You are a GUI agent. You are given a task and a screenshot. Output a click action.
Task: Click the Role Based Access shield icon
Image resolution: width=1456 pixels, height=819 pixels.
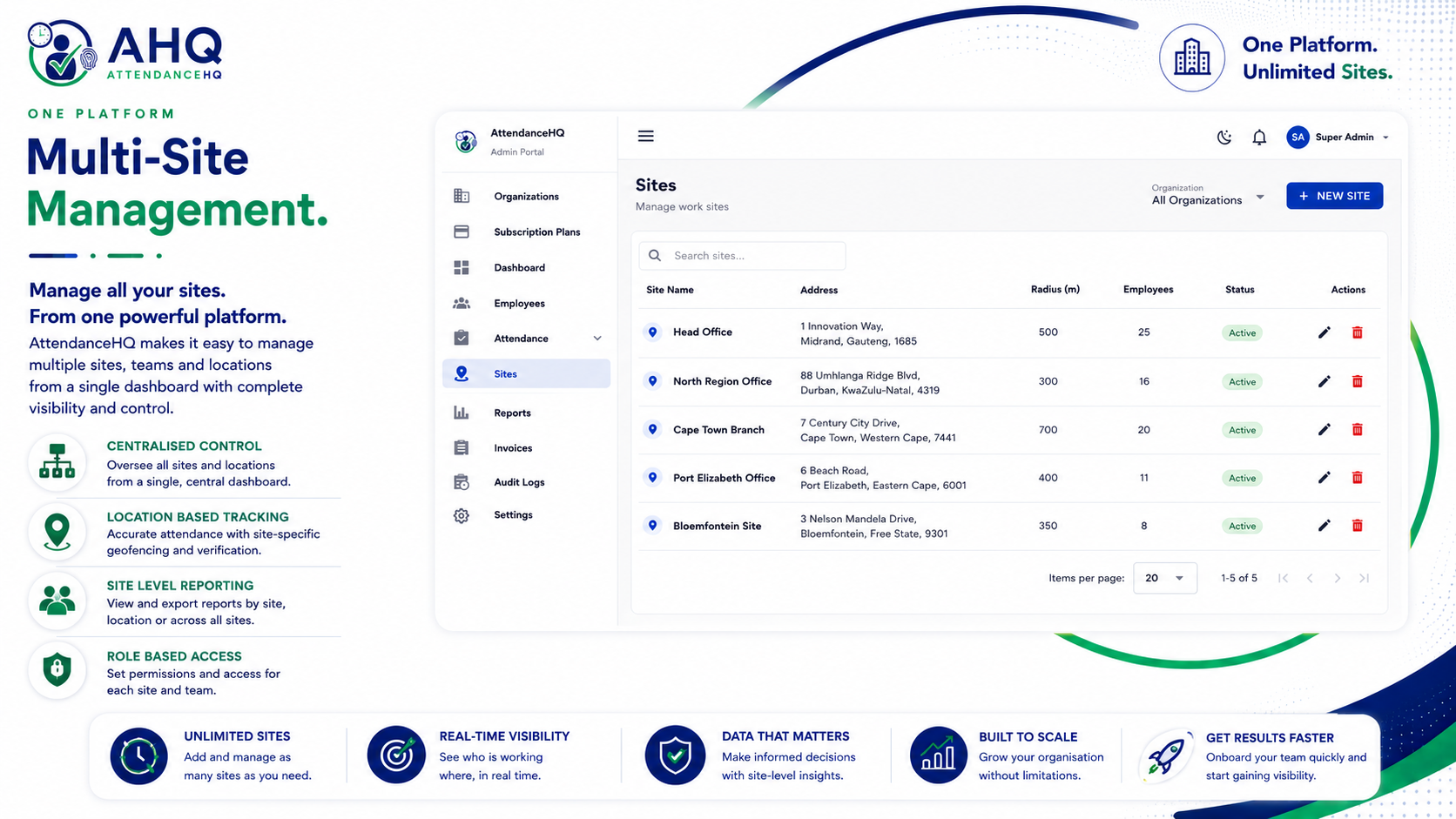[x=57, y=670]
